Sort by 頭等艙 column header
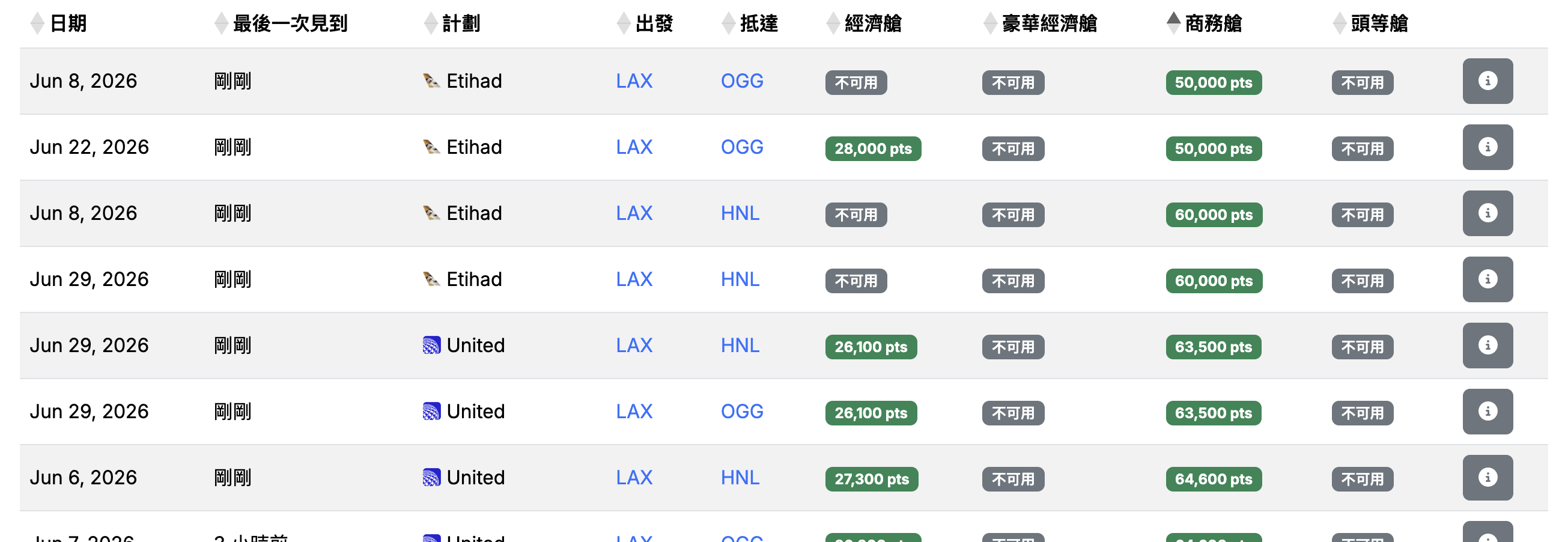Screen dimensions: 1568x542 (x=1370, y=23)
